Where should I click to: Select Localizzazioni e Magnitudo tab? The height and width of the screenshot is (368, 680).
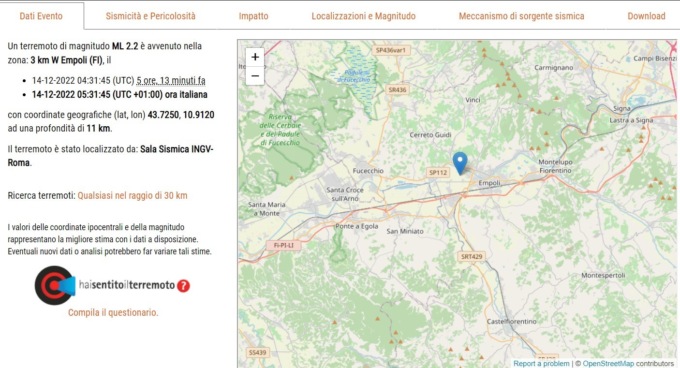[x=363, y=16]
